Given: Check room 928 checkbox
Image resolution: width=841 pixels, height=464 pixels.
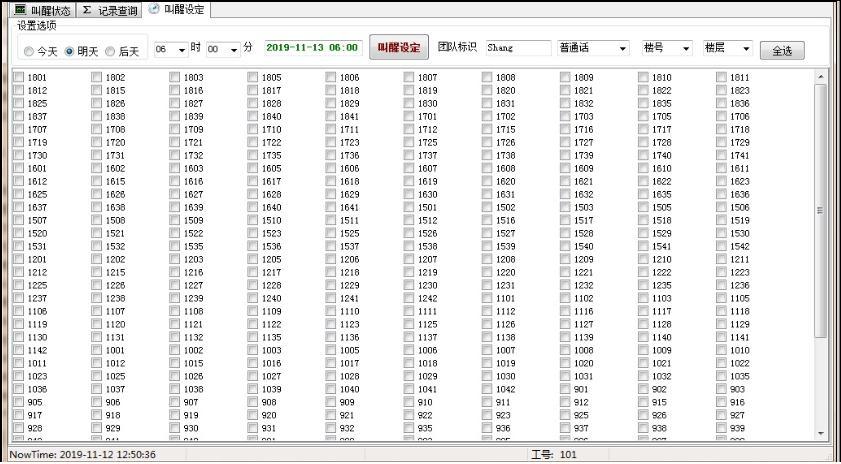Looking at the screenshot, I should tap(19, 428).
